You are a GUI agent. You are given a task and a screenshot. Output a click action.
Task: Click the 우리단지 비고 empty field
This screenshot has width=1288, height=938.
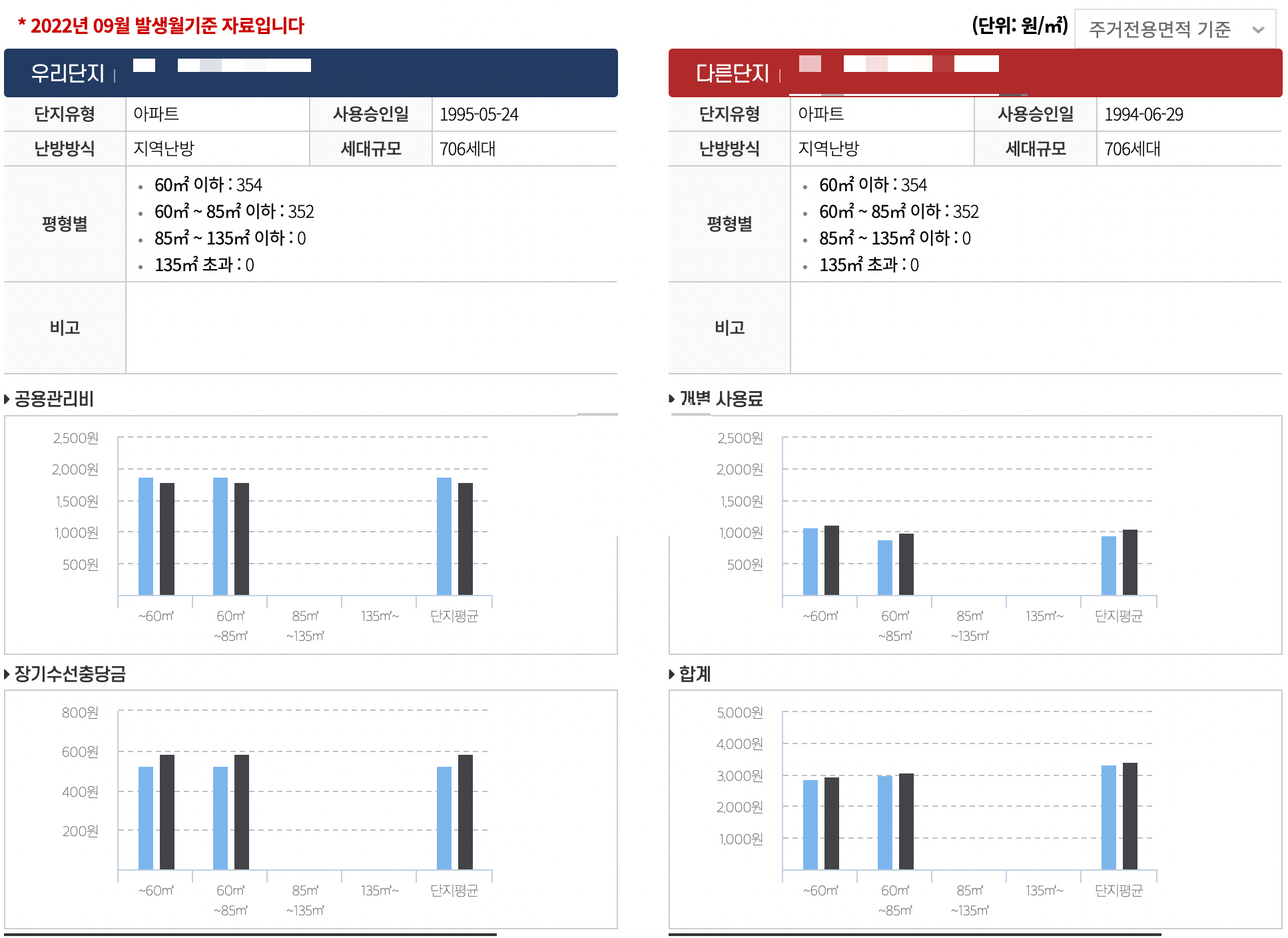tap(371, 328)
